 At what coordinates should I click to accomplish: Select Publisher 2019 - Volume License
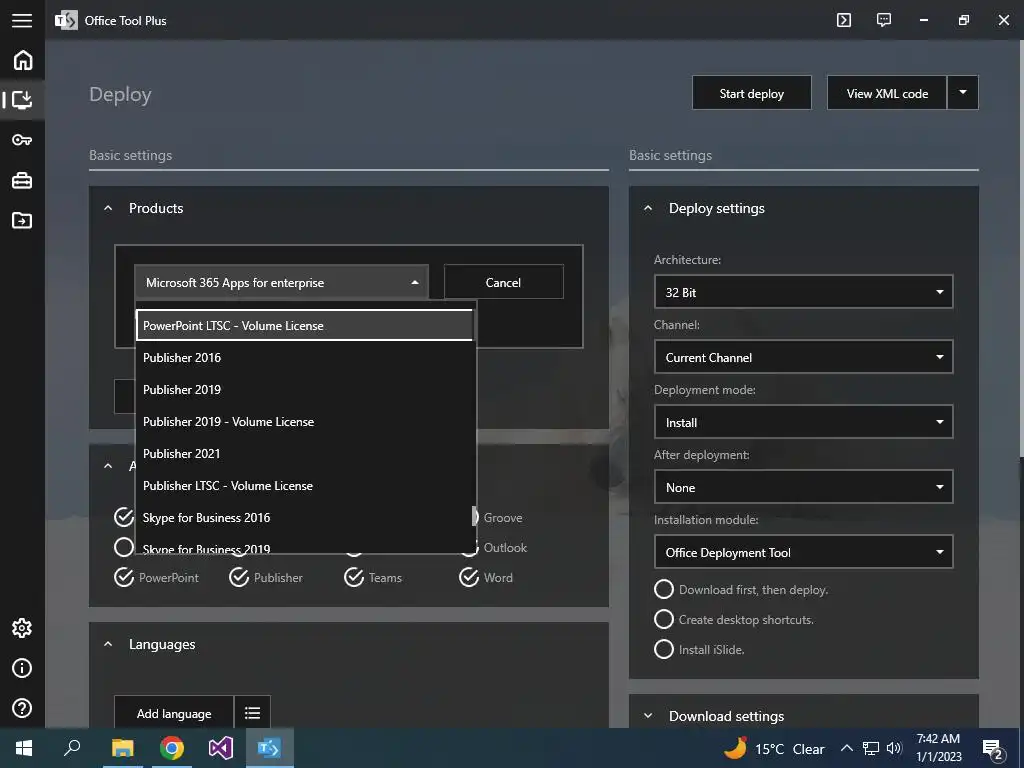click(304, 421)
